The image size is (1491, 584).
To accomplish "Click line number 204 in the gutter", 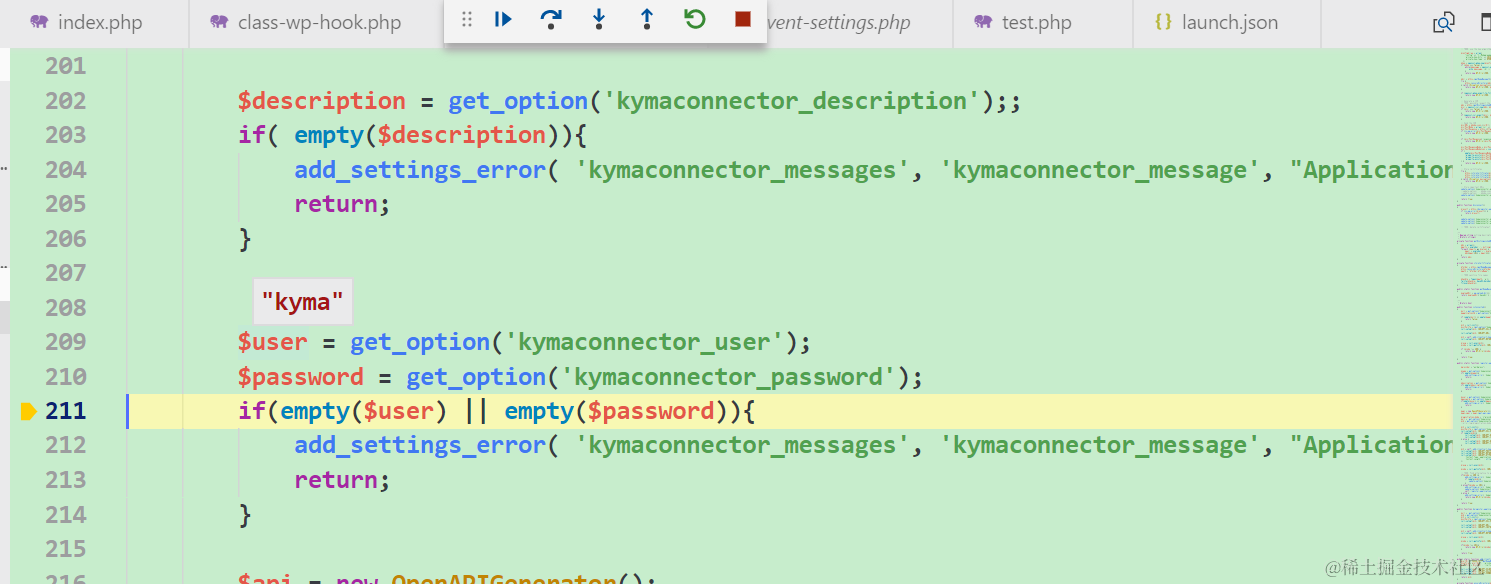I will 66,170.
